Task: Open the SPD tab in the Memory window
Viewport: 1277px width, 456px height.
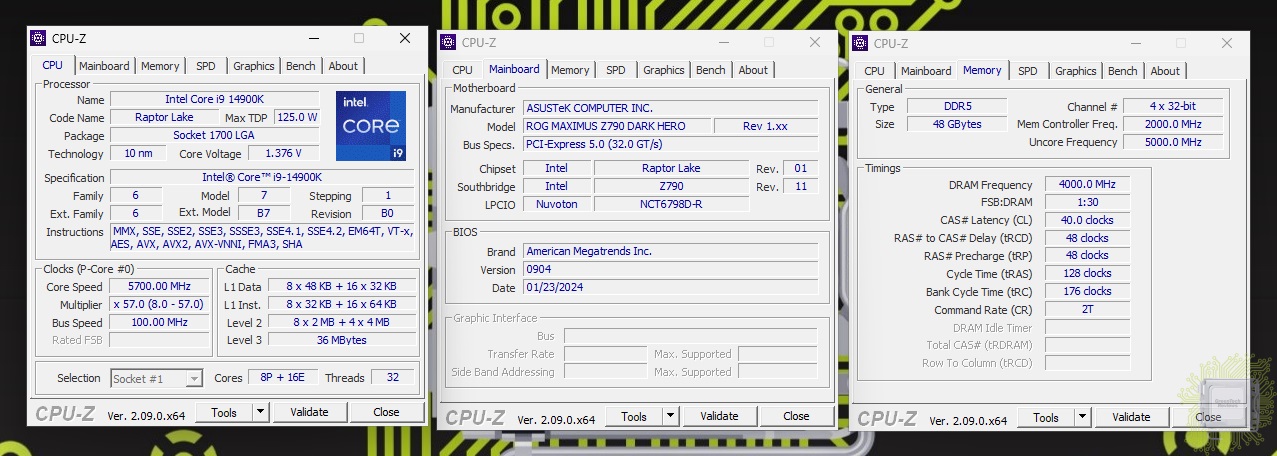Action: point(1027,71)
